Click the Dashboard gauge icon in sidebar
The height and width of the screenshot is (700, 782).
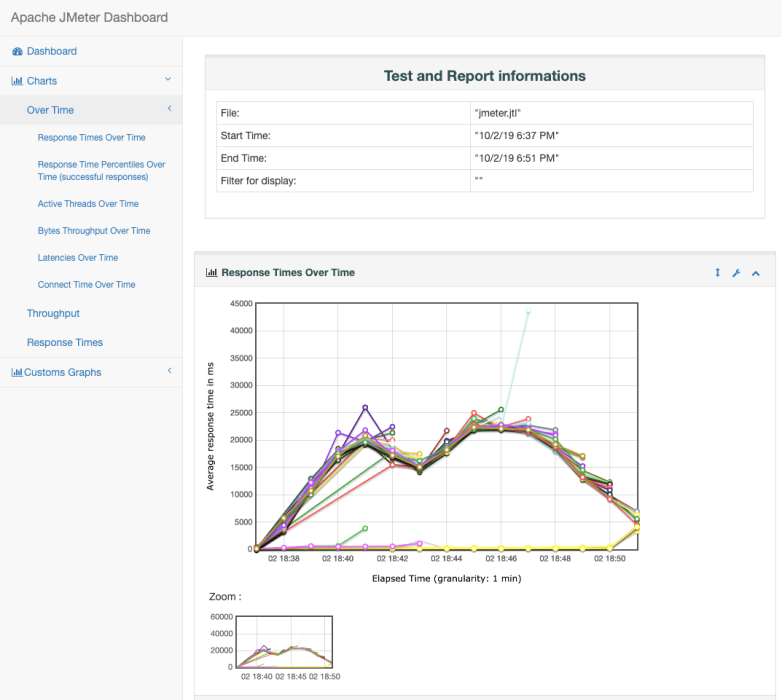coord(17,51)
